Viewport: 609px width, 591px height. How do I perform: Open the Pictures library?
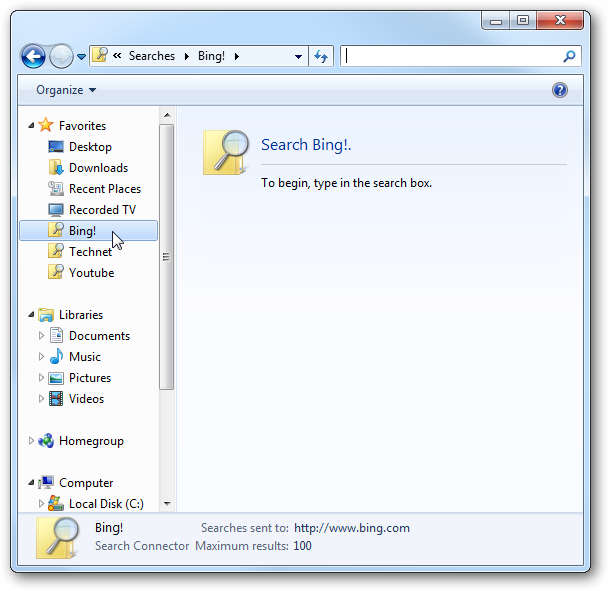click(90, 377)
